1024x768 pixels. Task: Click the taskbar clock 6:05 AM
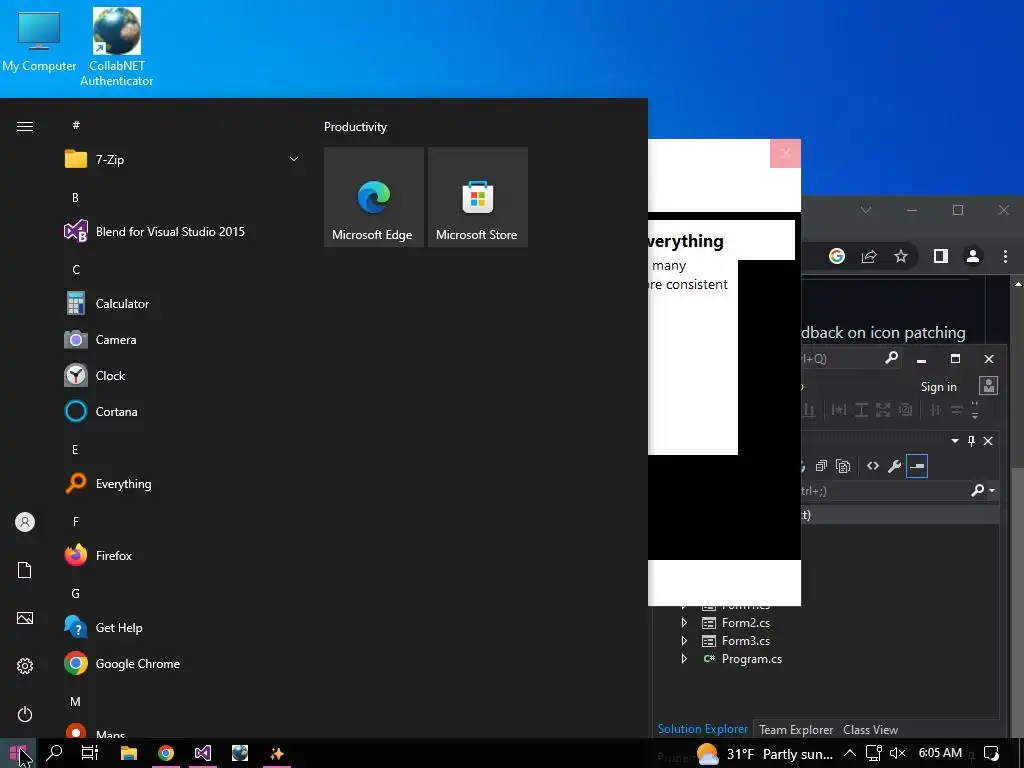point(940,753)
